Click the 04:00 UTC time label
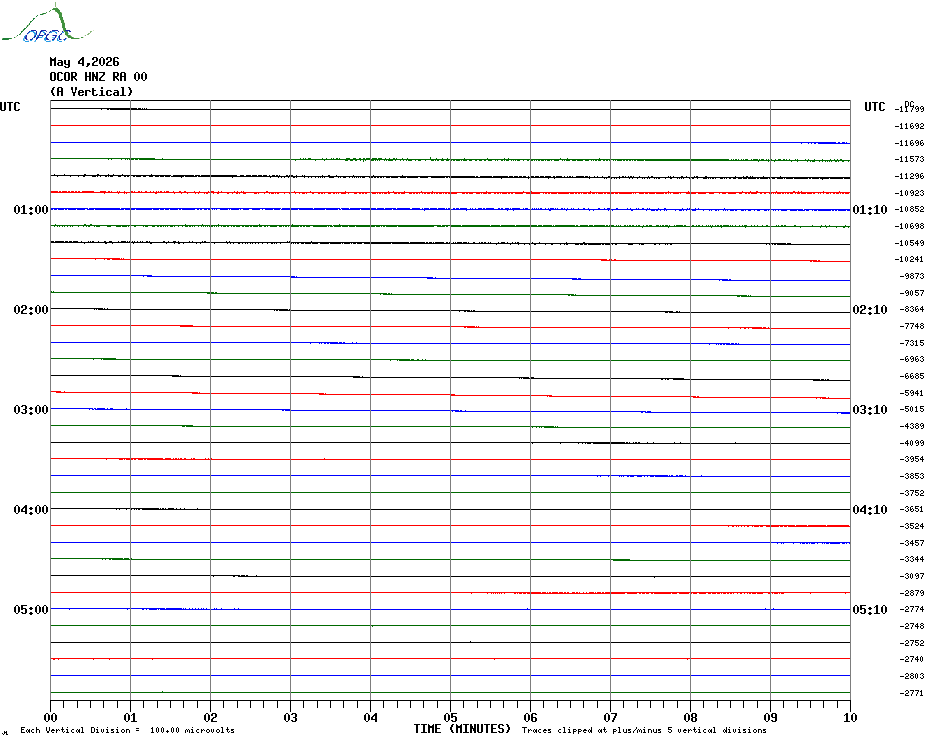The height and width of the screenshot is (744, 930). [x=31, y=510]
